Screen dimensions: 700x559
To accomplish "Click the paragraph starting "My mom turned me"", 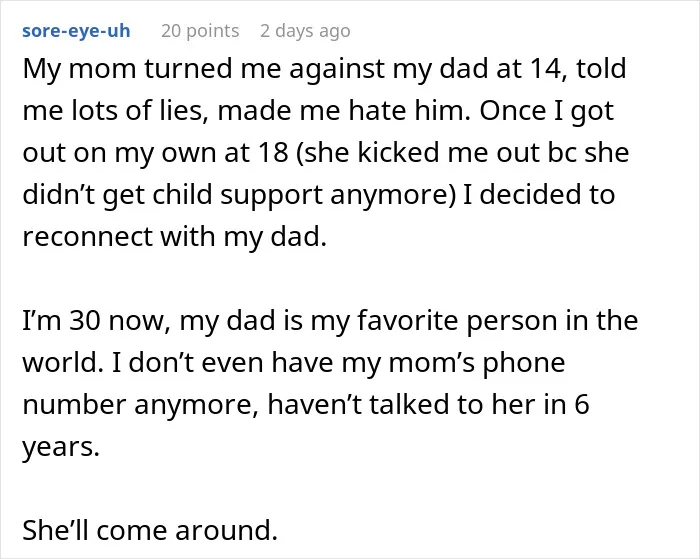I will coord(326,152).
